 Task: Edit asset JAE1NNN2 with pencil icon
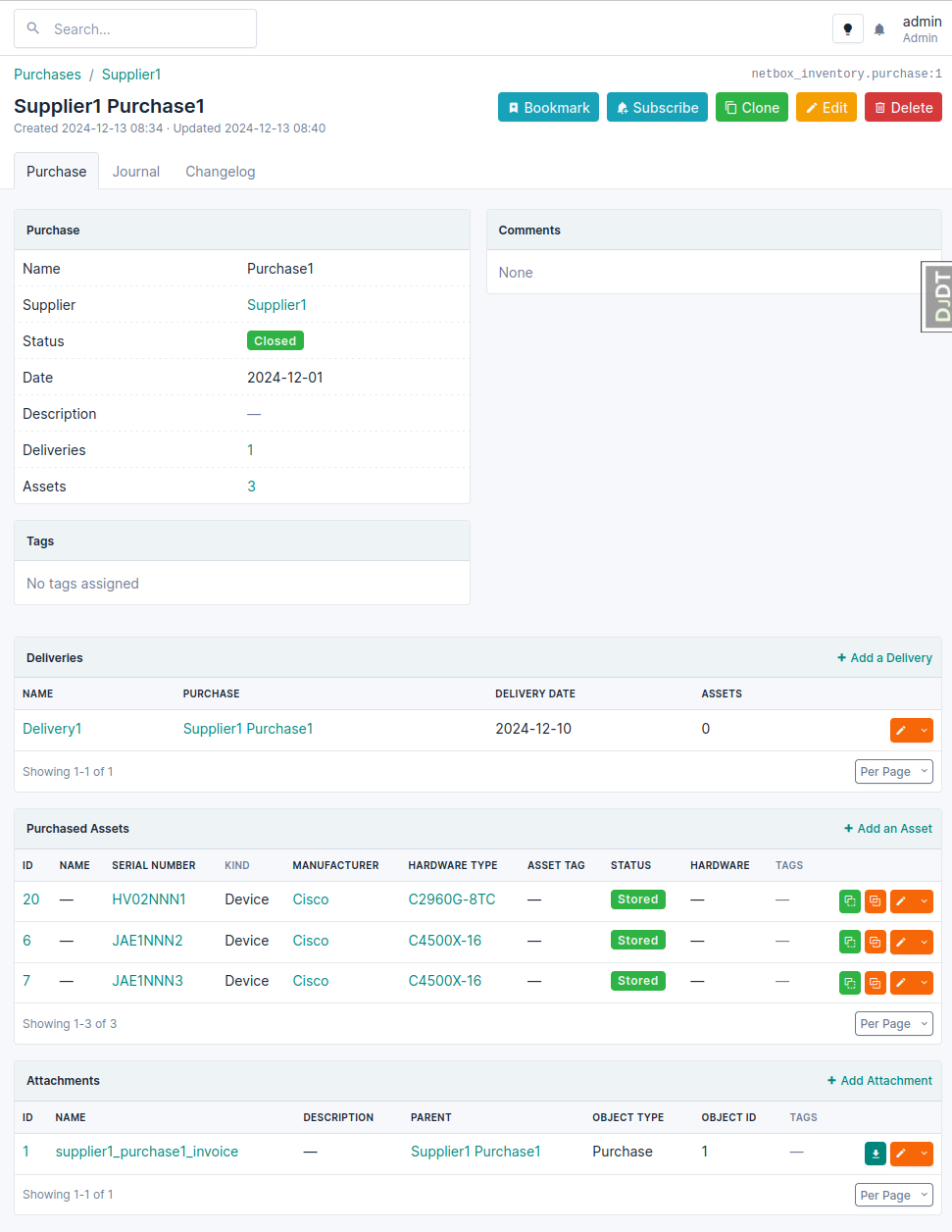coord(901,942)
